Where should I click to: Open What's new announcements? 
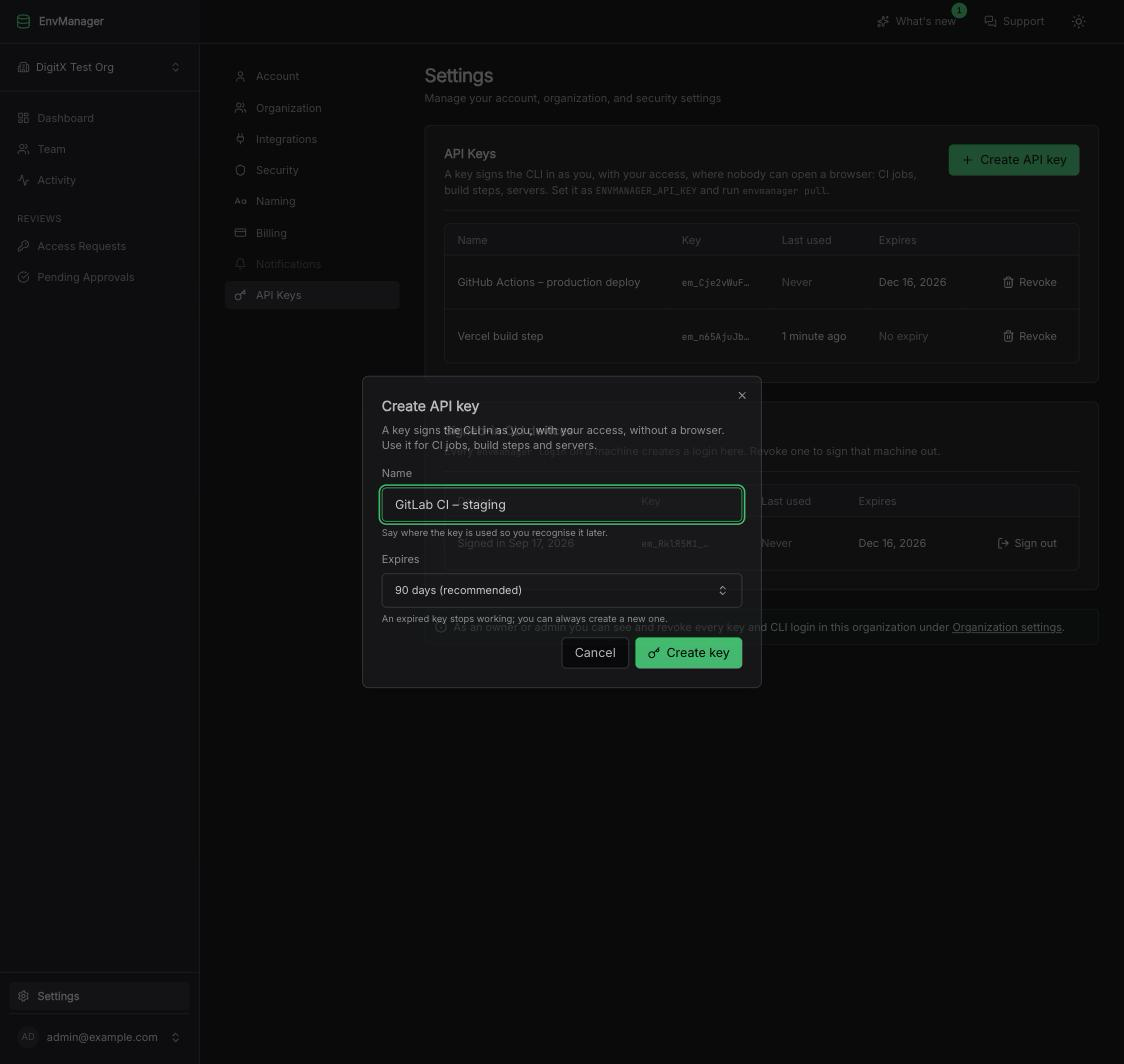pyautogui.click(x=916, y=22)
